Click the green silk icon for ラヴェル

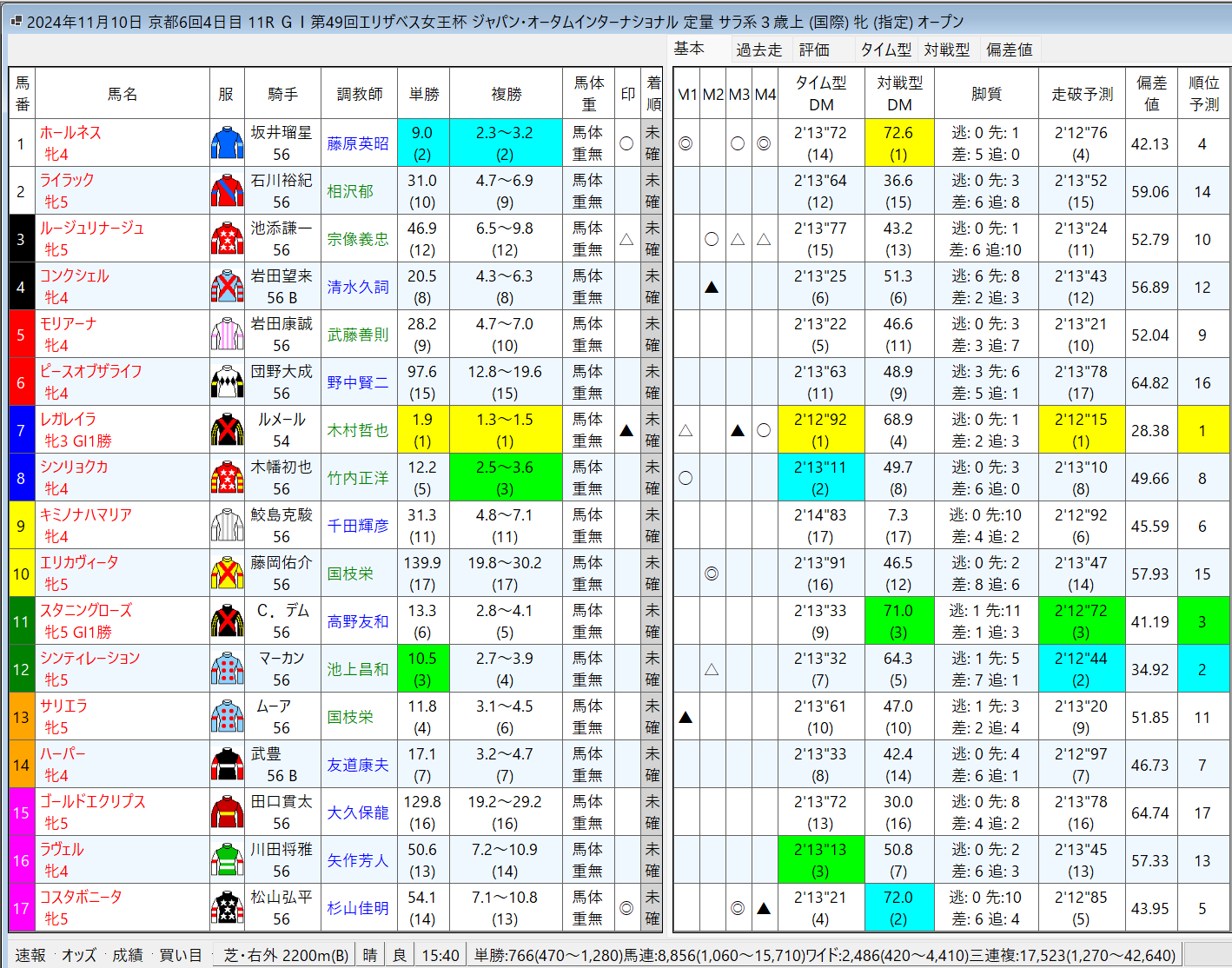(227, 860)
